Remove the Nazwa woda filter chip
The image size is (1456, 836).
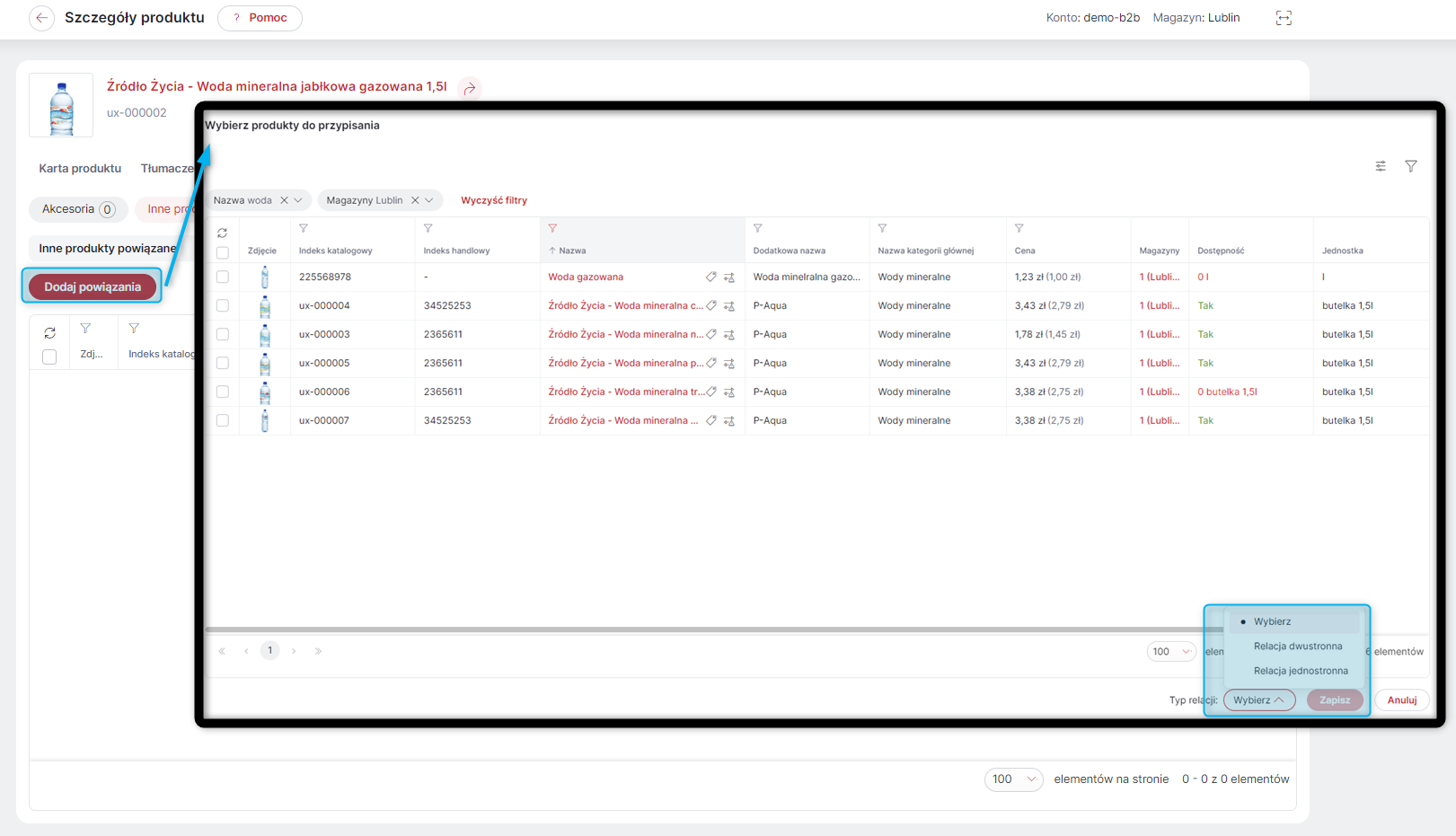tap(284, 200)
